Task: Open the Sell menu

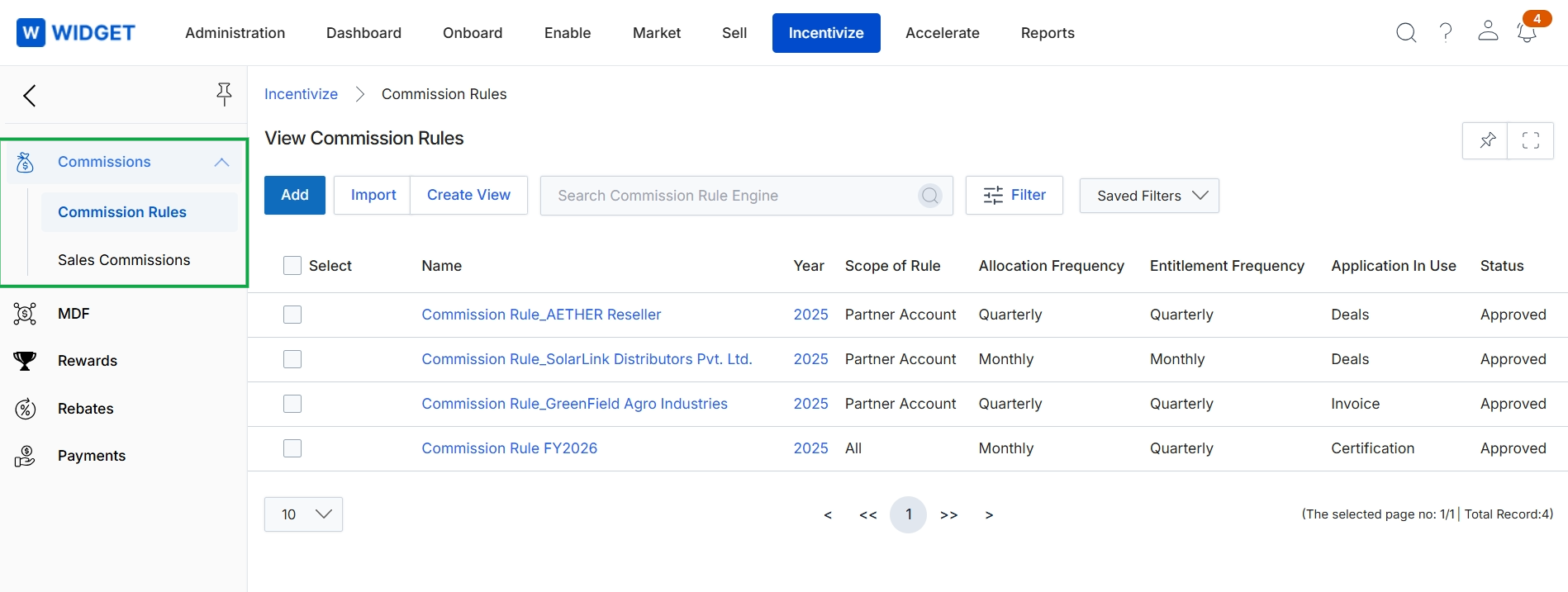Action: coord(734,33)
